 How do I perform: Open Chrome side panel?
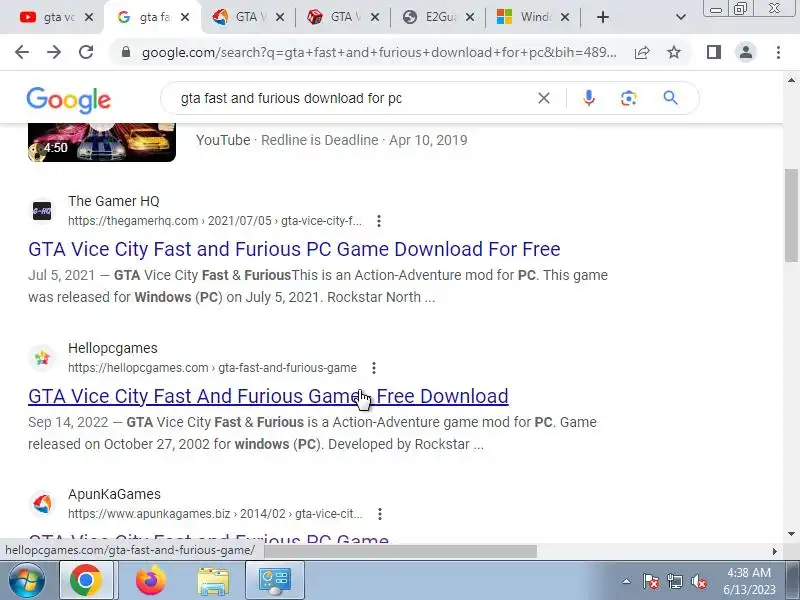(714, 52)
